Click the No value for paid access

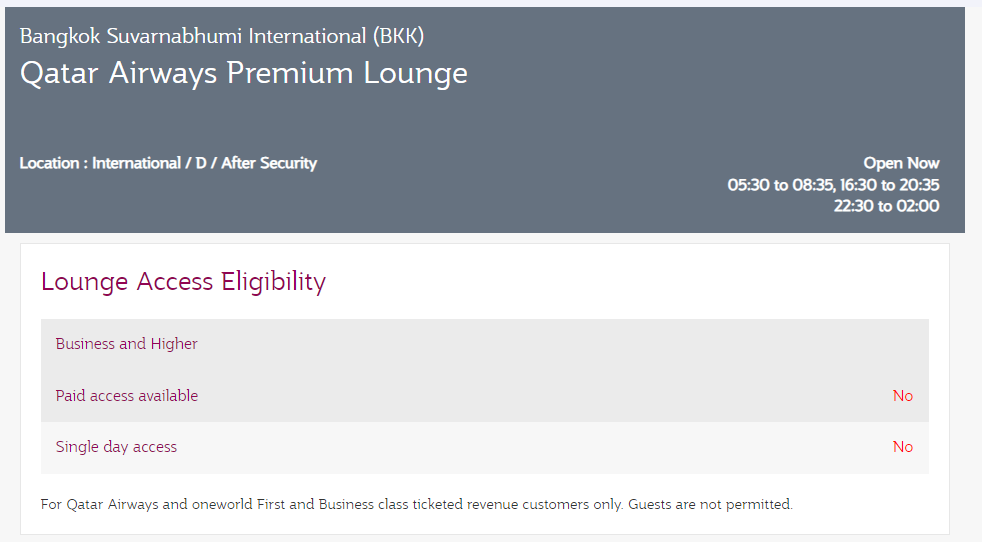[x=902, y=396]
